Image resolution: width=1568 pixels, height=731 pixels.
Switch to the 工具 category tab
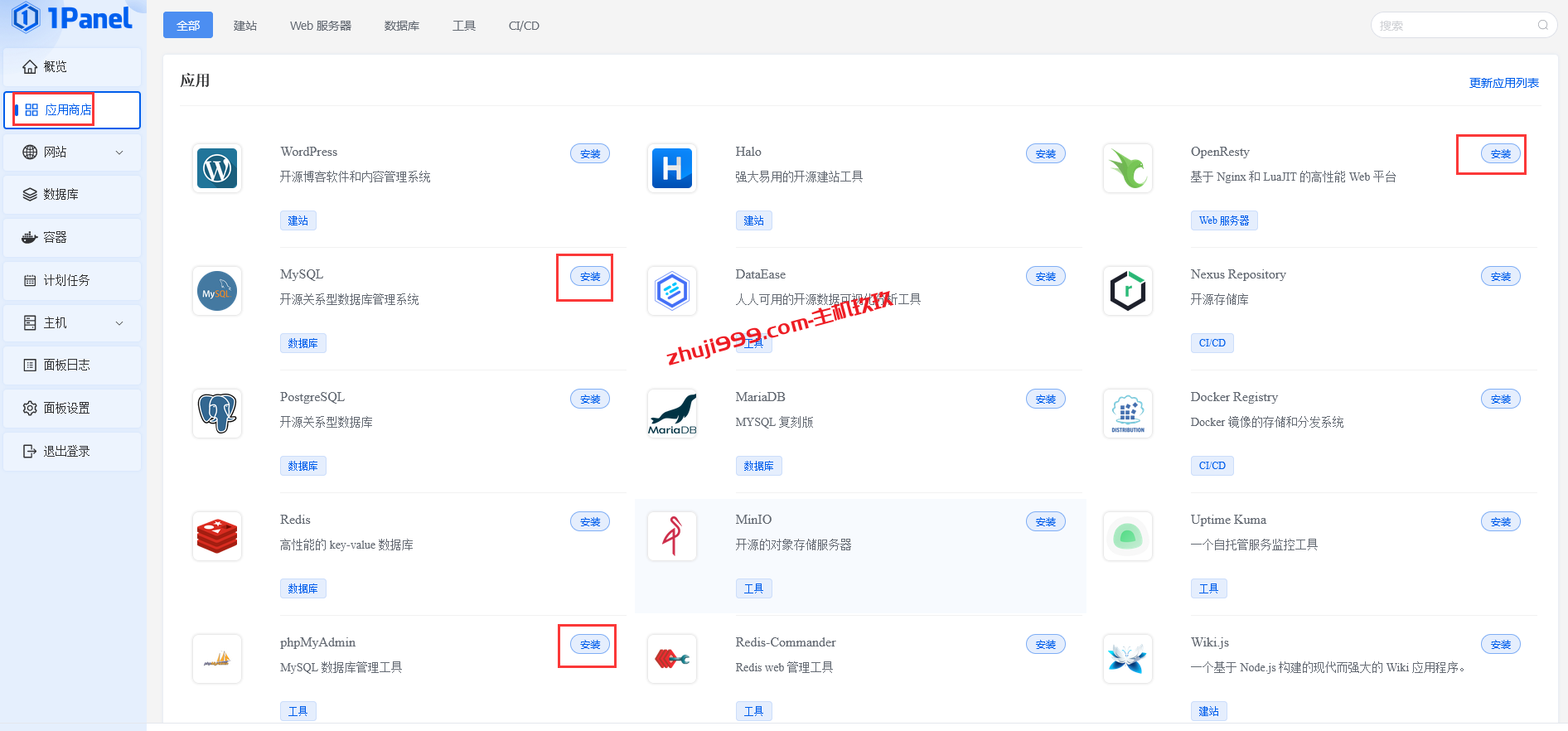tap(464, 26)
